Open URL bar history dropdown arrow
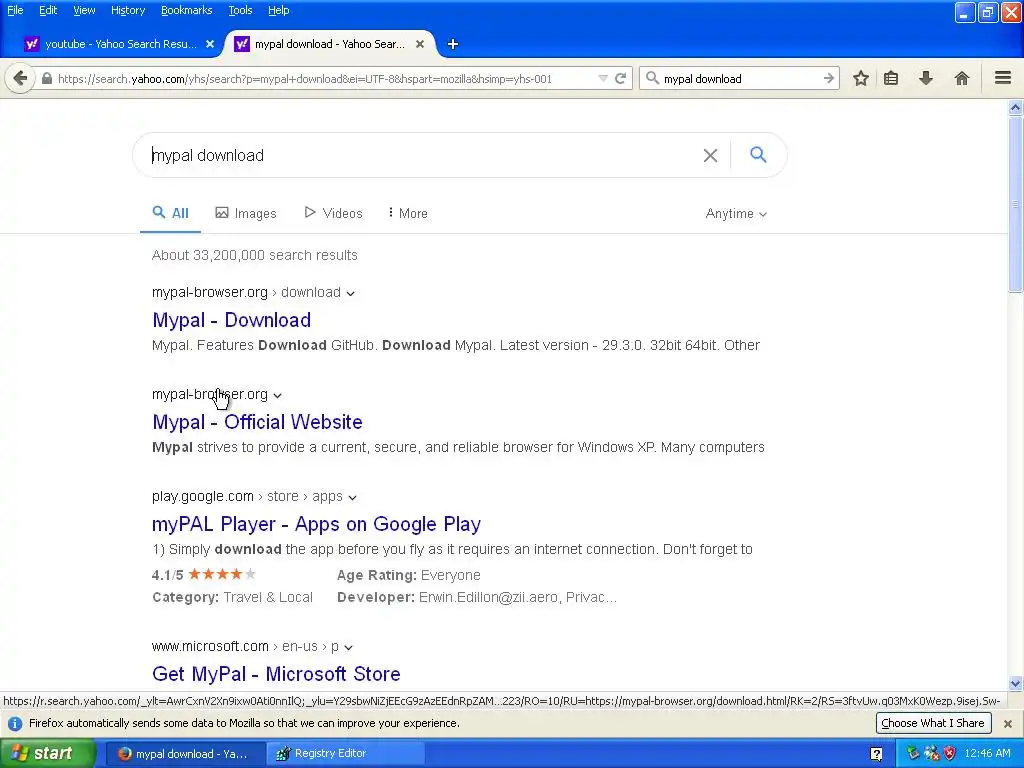The image size is (1024, 768). click(603, 79)
